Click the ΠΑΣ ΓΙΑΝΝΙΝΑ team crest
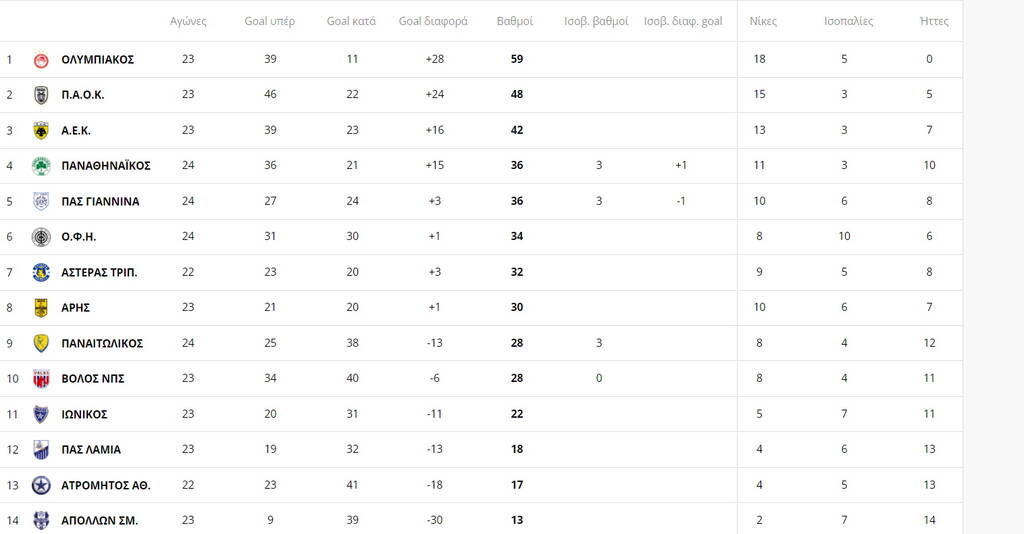Viewport: 1024px width, 534px height. coord(41,201)
